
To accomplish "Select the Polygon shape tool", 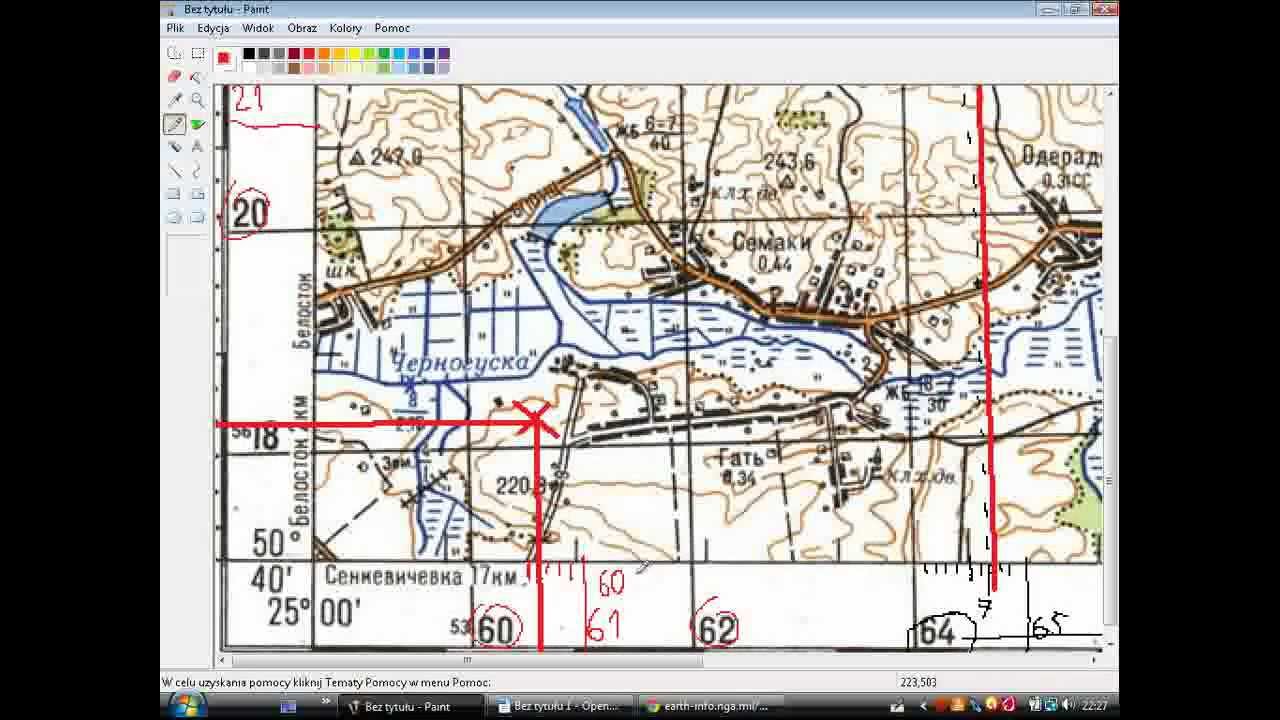I will click(198, 194).
